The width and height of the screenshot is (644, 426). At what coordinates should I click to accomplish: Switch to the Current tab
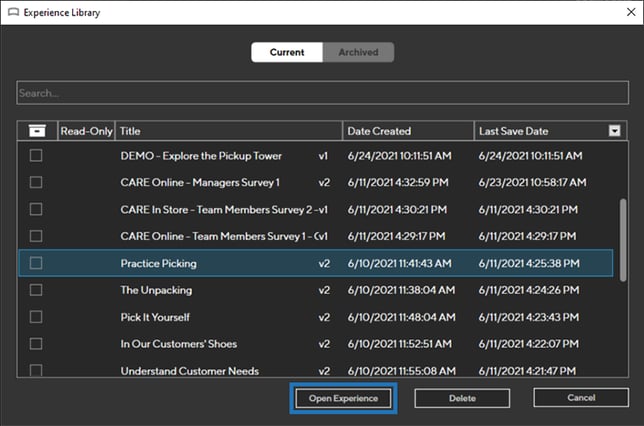point(287,52)
